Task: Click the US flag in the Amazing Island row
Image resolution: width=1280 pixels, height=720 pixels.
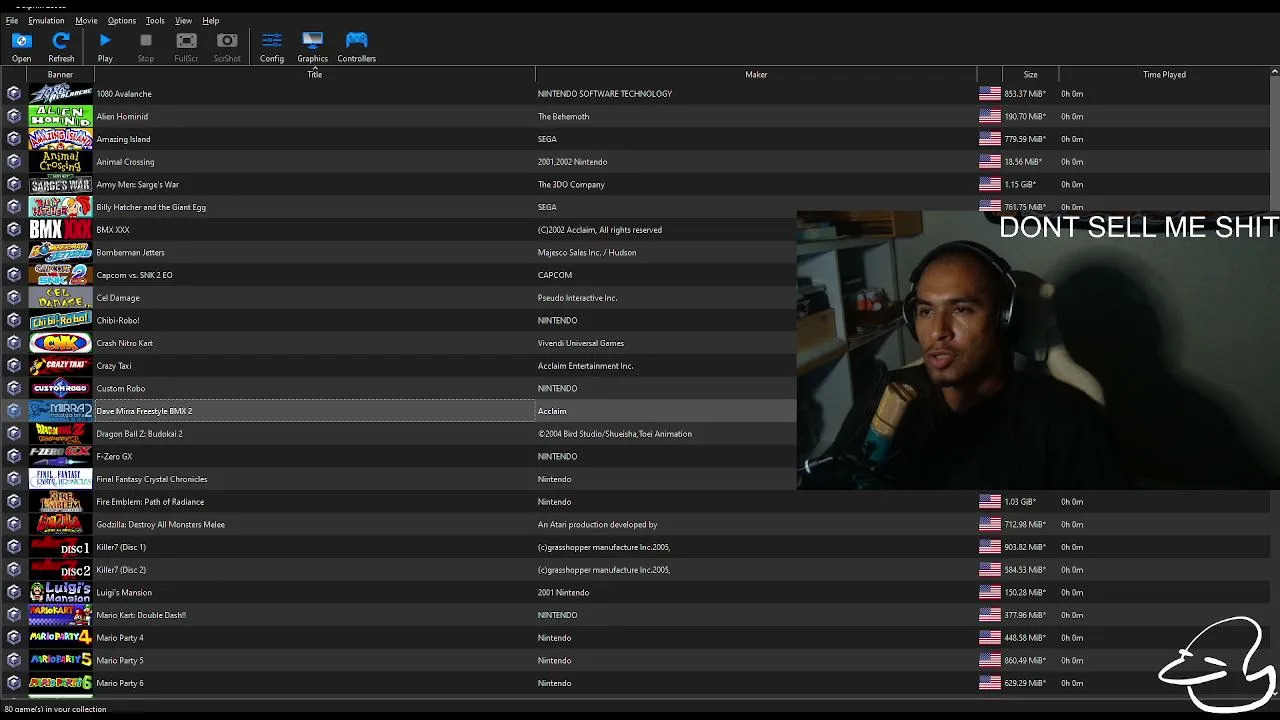Action: pyautogui.click(x=990, y=139)
